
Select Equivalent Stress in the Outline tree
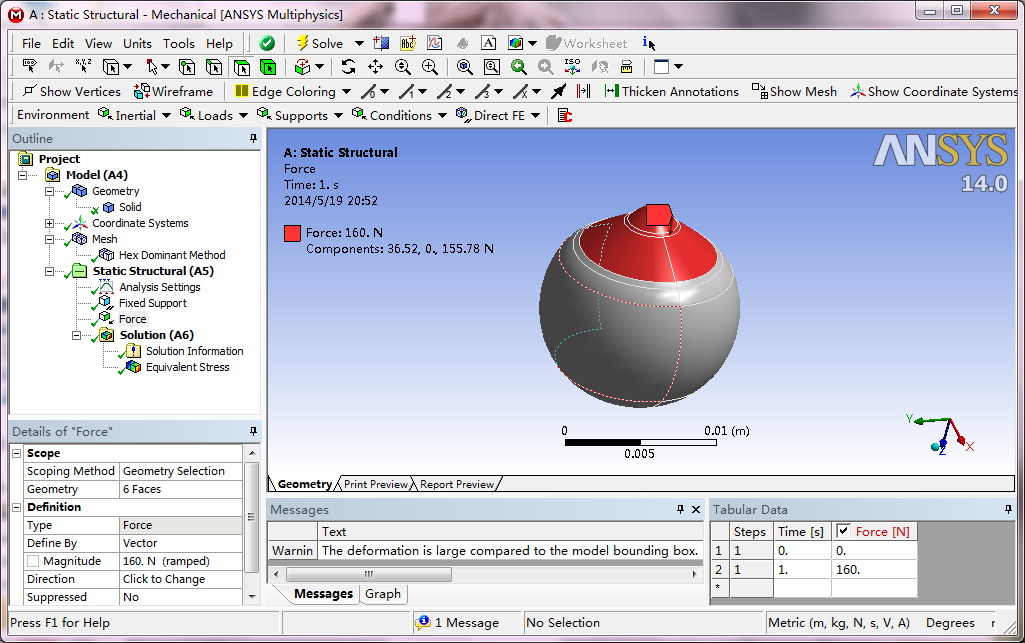coord(186,367)
